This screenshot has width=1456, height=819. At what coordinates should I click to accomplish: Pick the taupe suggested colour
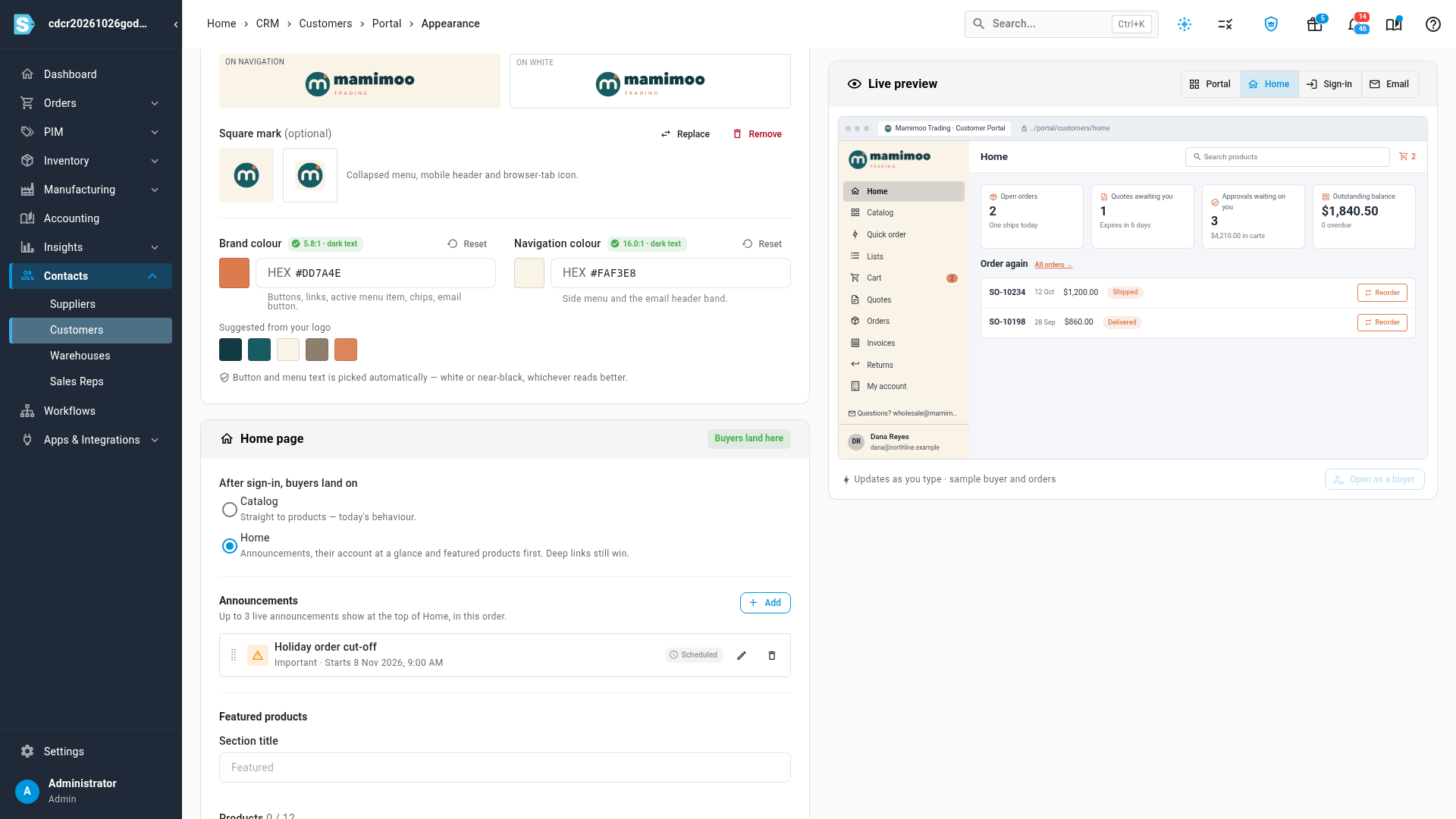[317, 350]
